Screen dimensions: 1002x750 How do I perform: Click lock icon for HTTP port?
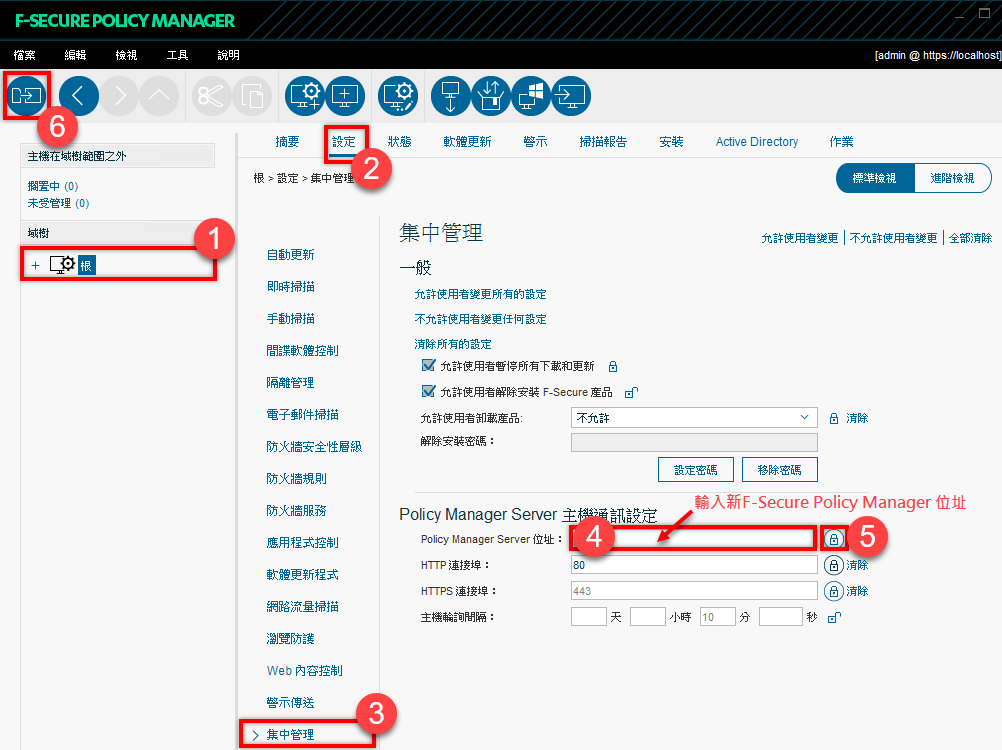click(833, 565)
